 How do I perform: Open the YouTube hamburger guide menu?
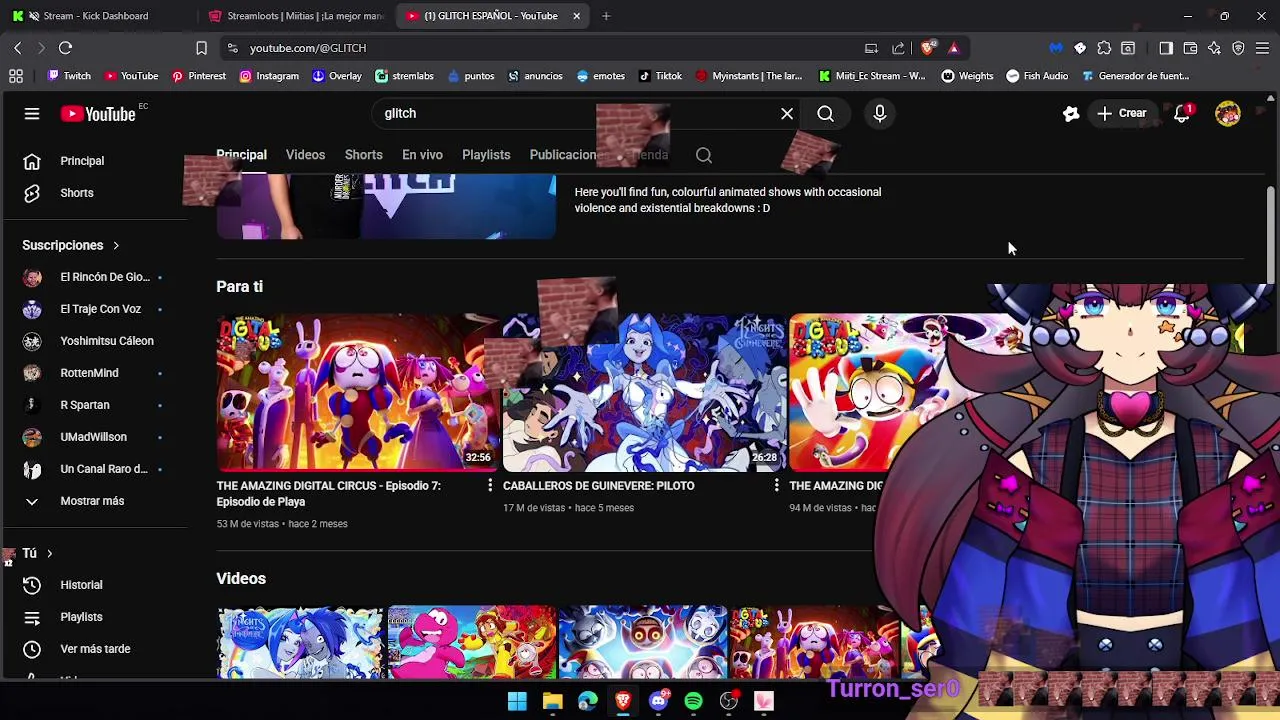(32, 114)
